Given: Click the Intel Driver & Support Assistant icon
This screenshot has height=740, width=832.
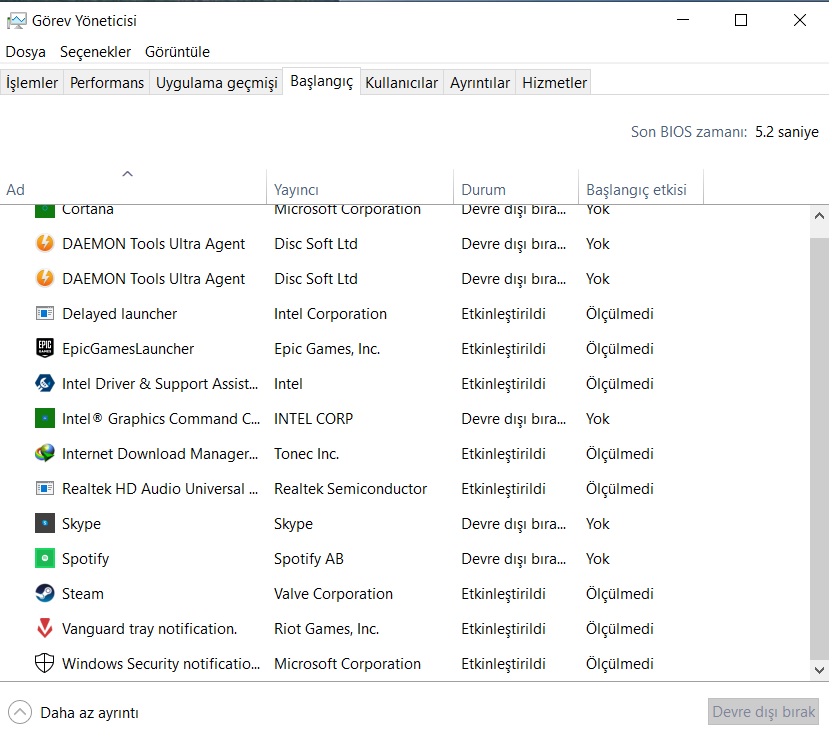Looking at the screenshot, I should click(45, 384).
